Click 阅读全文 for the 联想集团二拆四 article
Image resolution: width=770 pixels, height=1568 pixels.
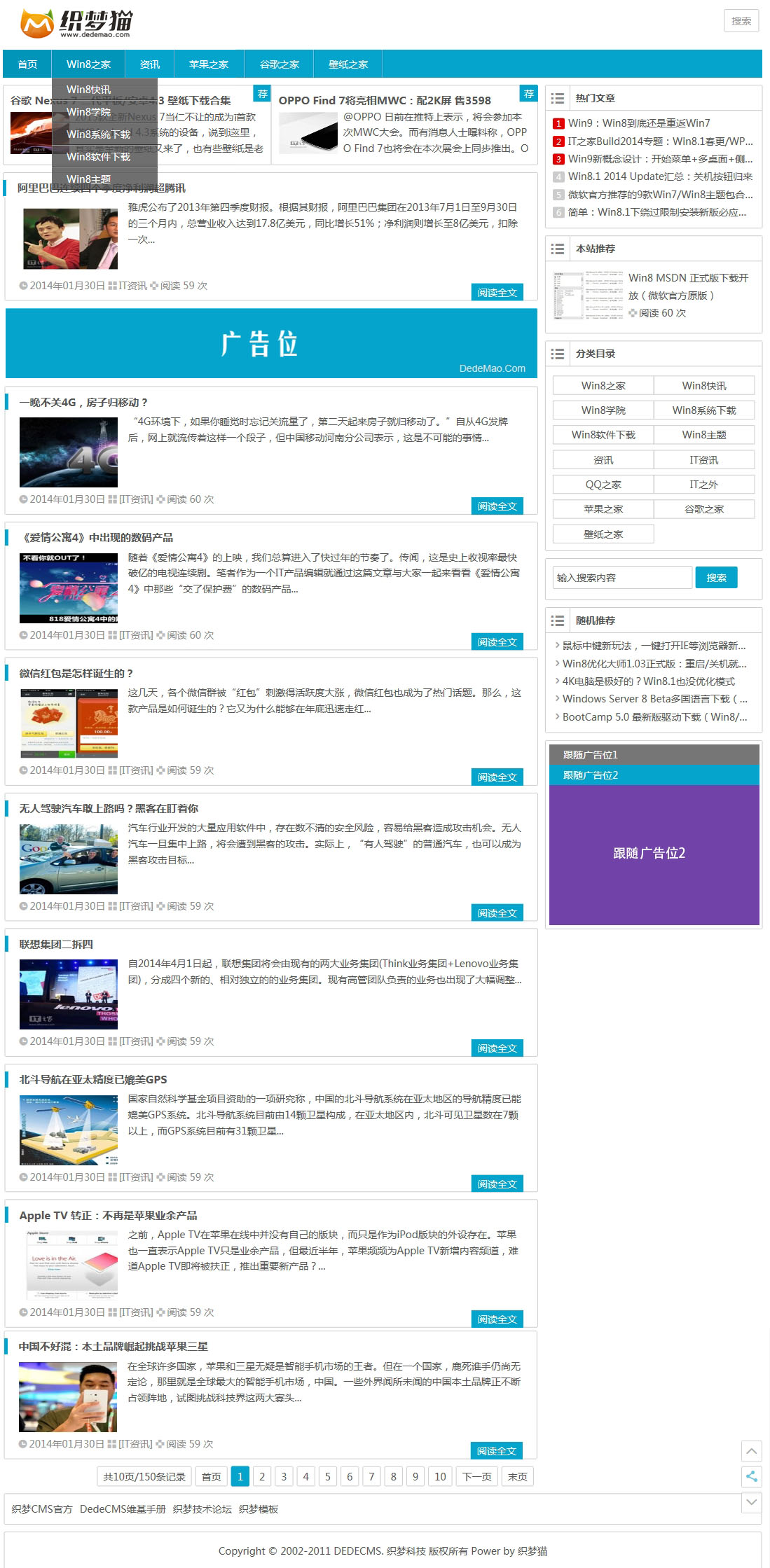[x=497, y=1048]
